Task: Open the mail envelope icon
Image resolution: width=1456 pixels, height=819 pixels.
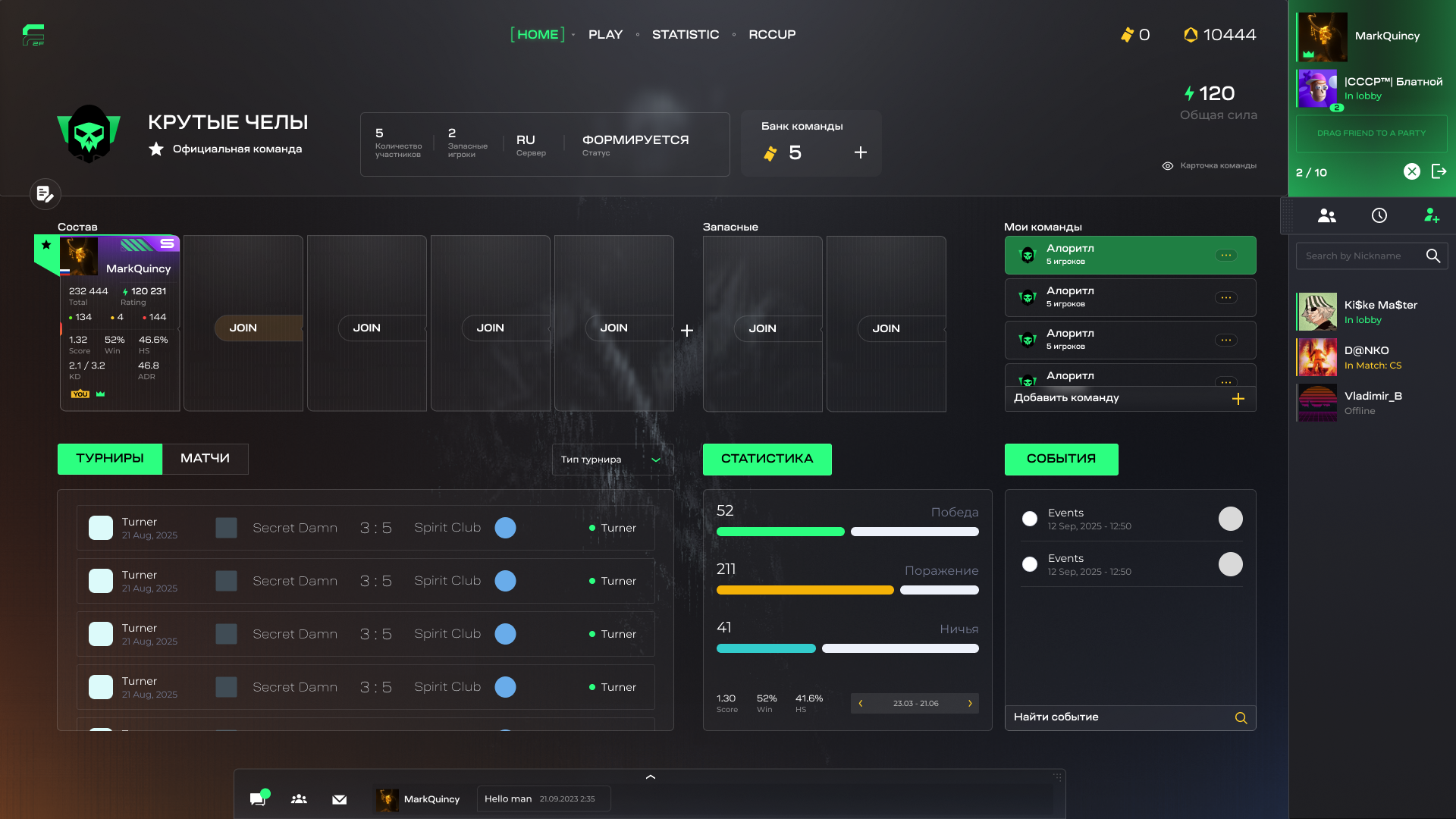Action: pos(339,799)
